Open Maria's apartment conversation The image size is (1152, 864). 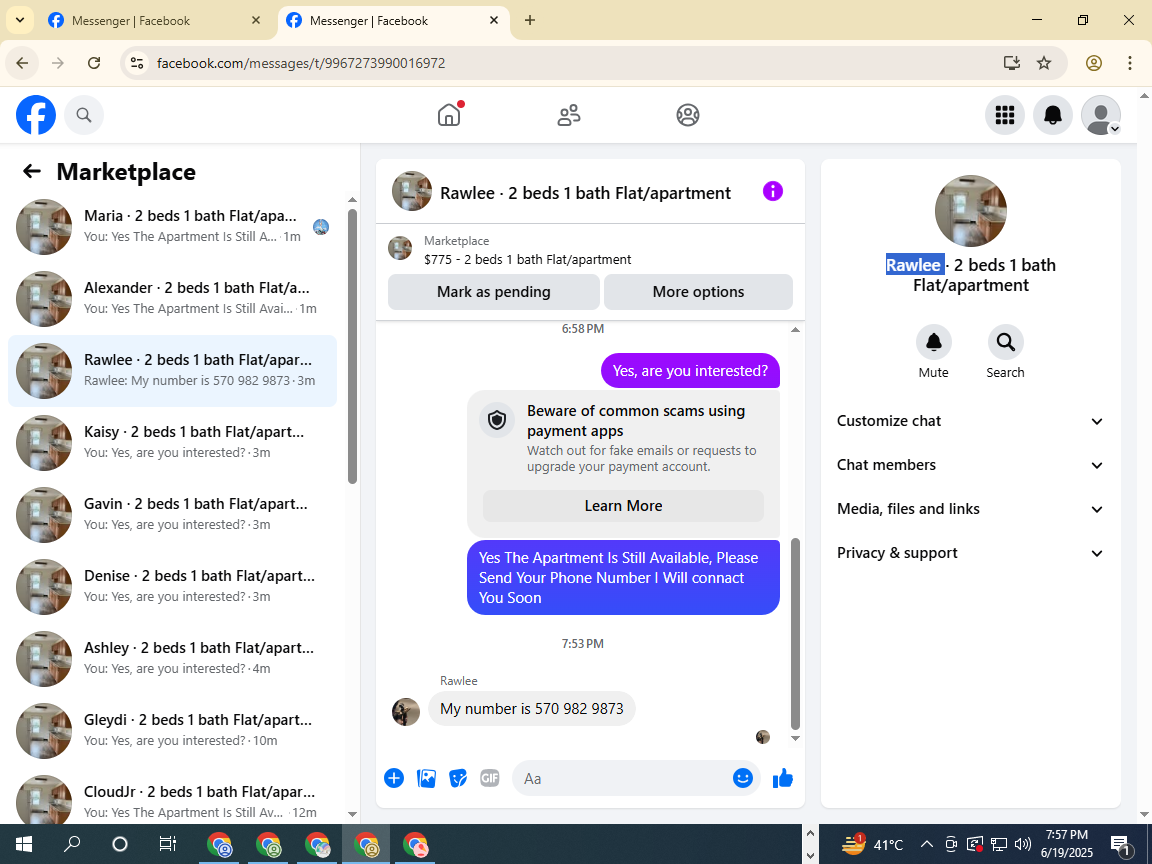click(172, 226)
